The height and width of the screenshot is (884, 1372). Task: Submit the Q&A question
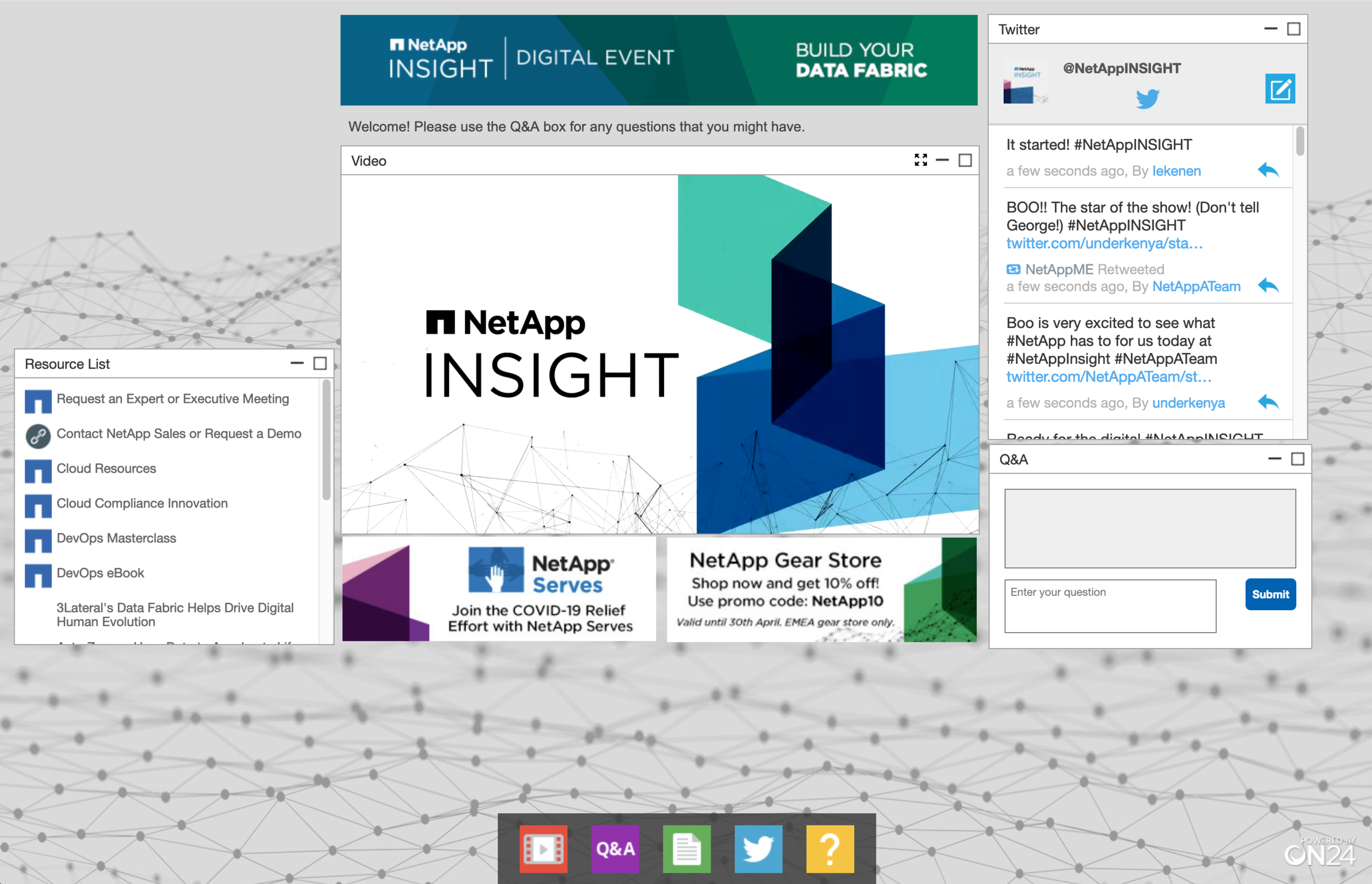pos(1270,594)
